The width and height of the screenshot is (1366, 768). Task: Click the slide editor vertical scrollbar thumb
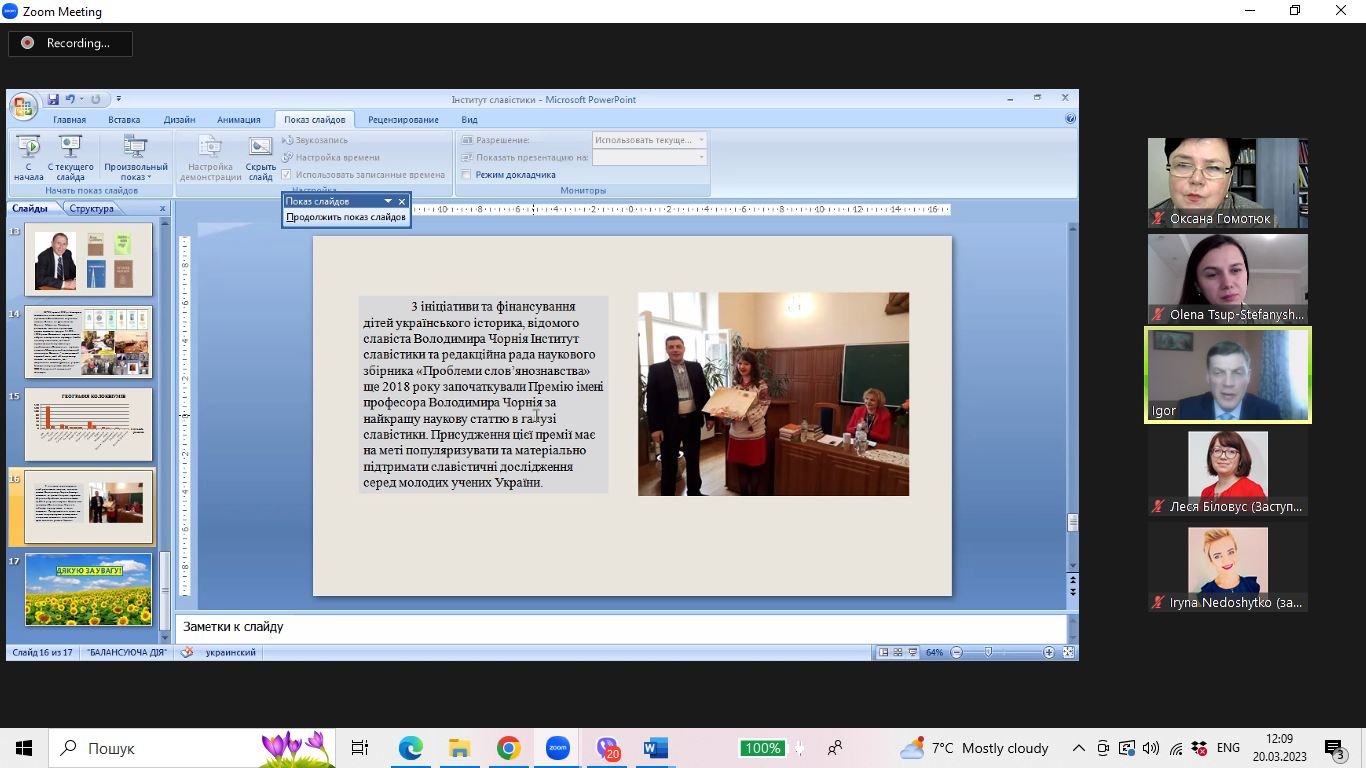(x=1073, y=522)
